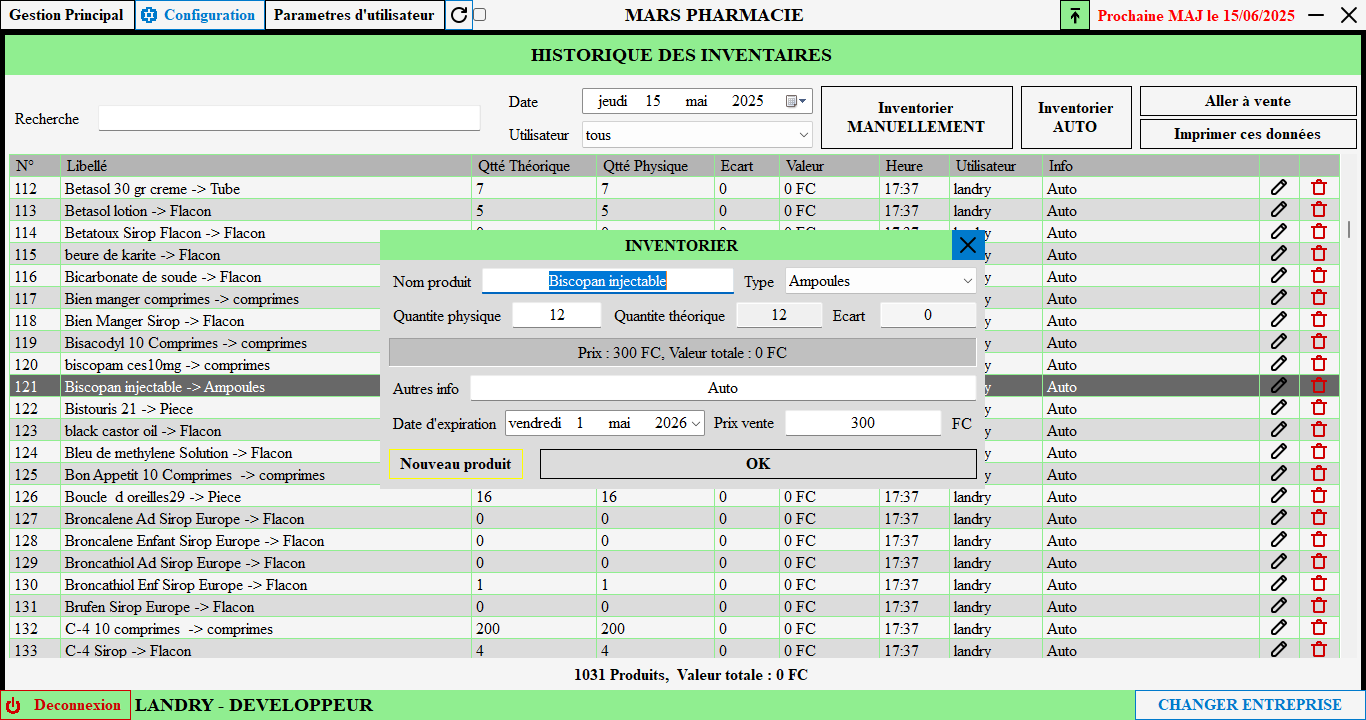Toggle the checkbox next to refresh icon

pos(480,15)
